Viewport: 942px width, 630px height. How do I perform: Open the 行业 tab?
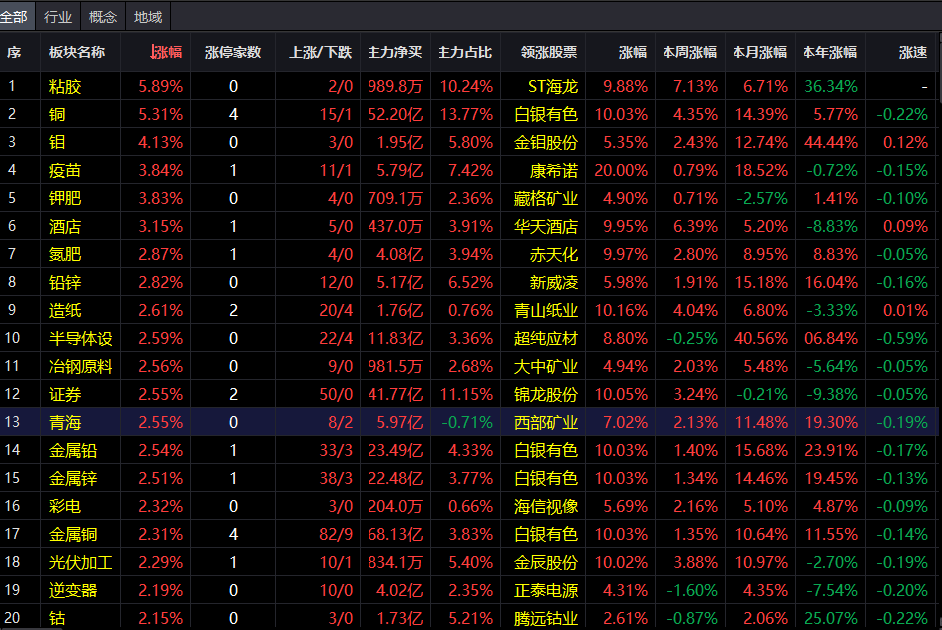coord(58,17)
